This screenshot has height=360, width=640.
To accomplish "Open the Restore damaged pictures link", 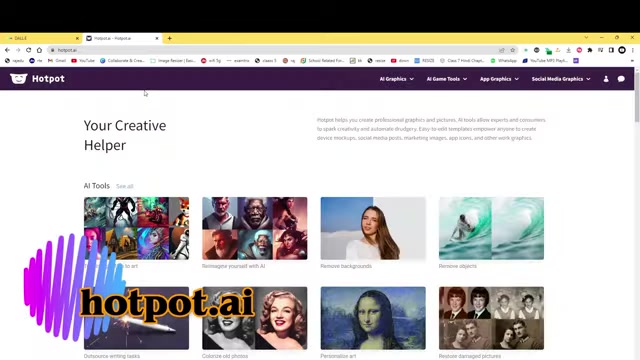I will (x=470, y=356).
